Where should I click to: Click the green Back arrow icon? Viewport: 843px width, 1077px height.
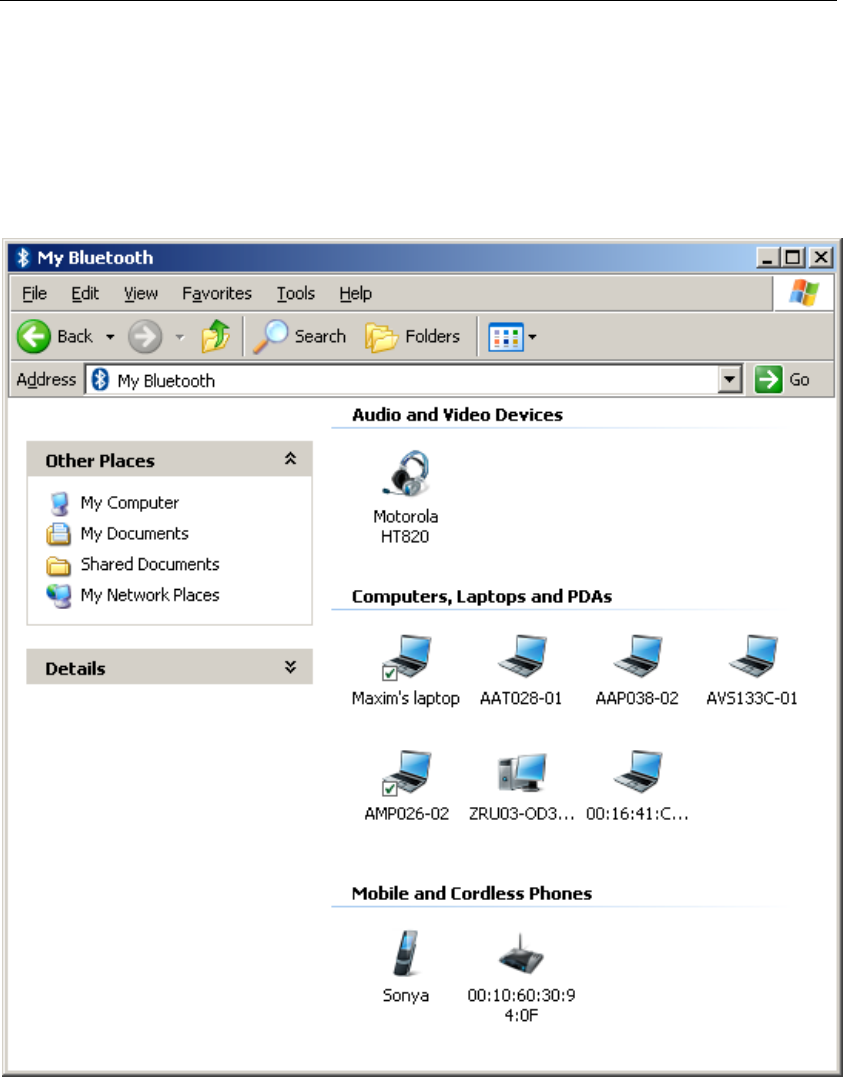34,337
